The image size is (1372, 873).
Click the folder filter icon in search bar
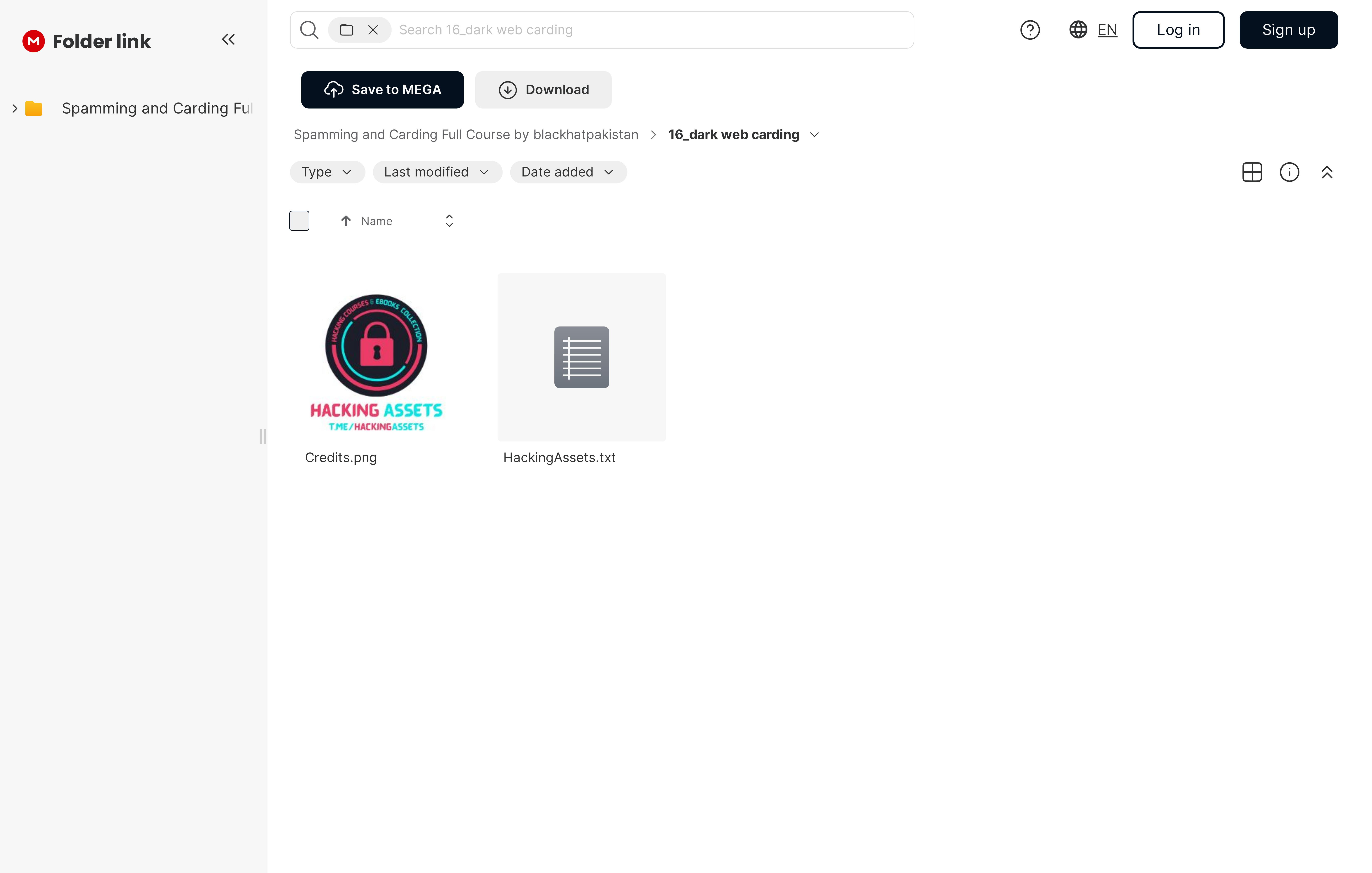click(346, 30)
